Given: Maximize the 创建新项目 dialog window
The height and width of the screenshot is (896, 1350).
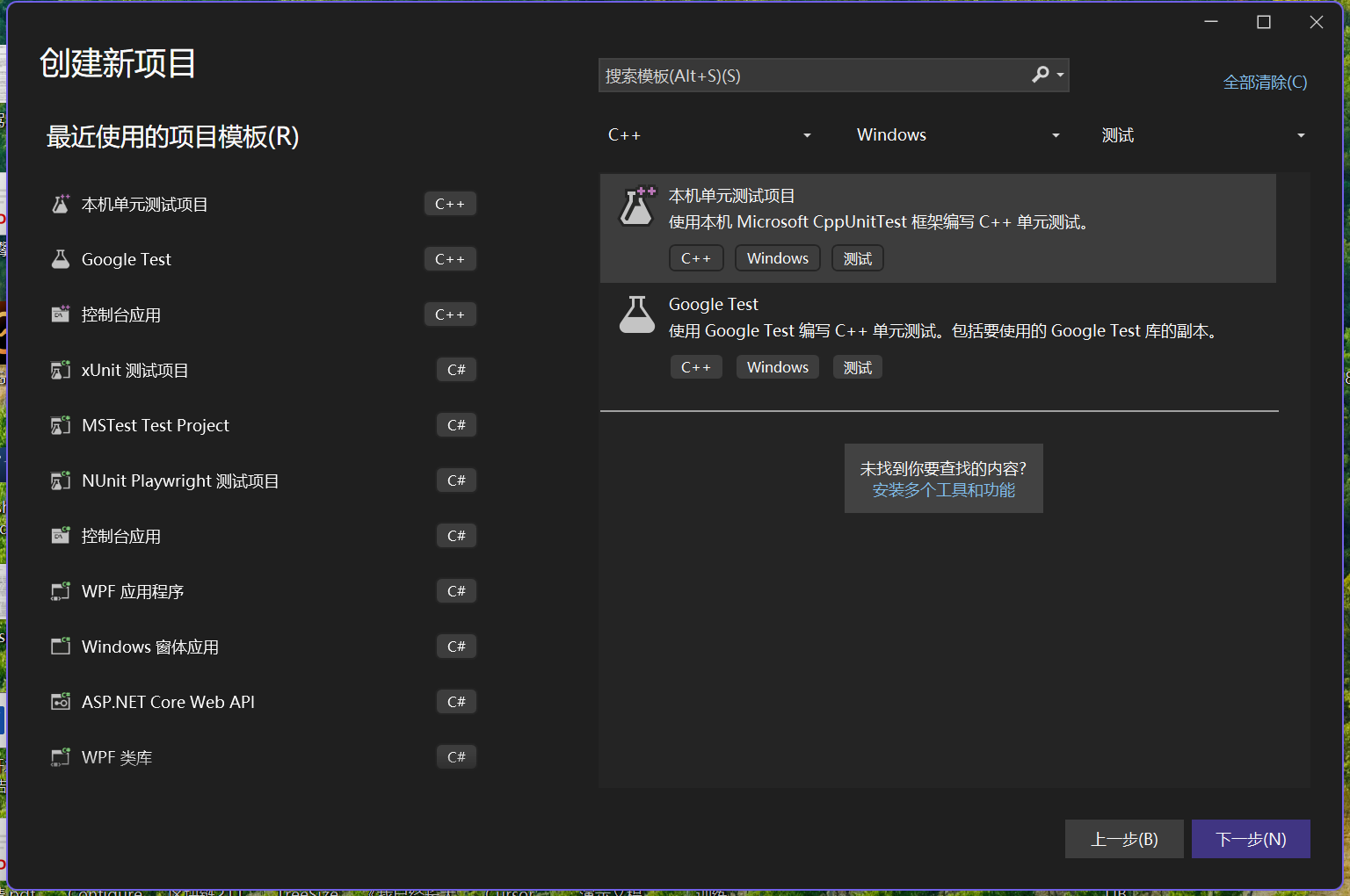Looking at the screenshot, I should click(1264, 22).
